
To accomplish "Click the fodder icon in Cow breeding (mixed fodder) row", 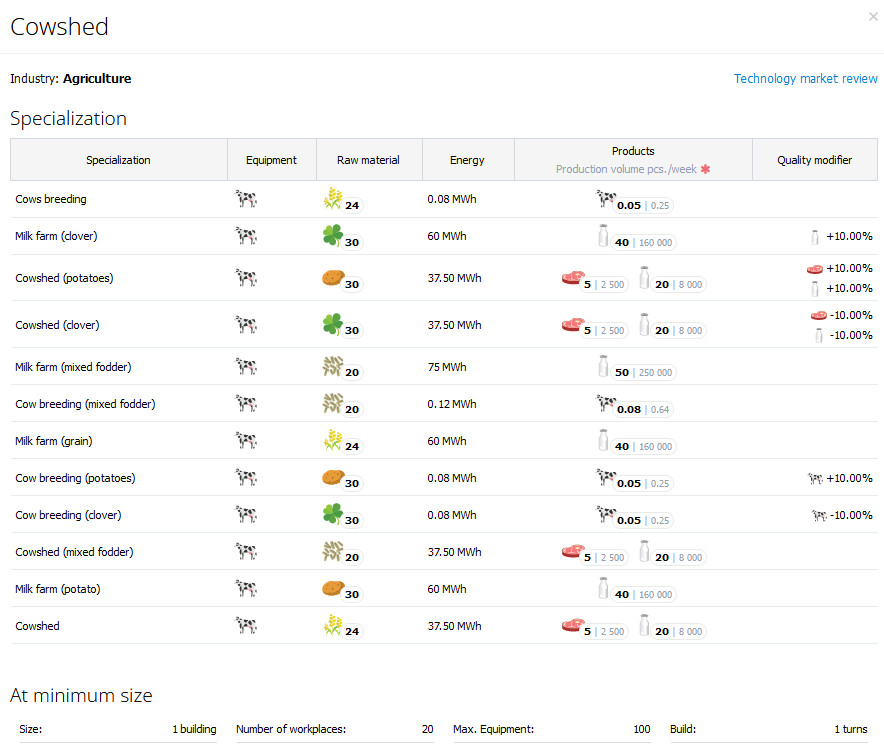I will coord(333,404).
